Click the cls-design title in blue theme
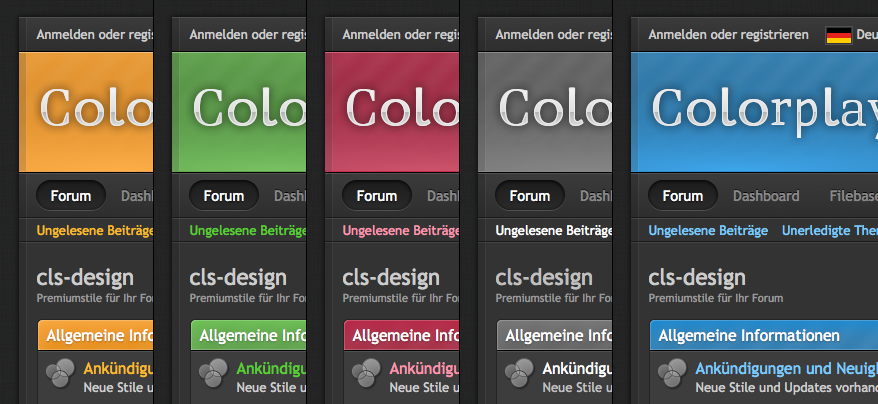878x404 pixels. 696,277
